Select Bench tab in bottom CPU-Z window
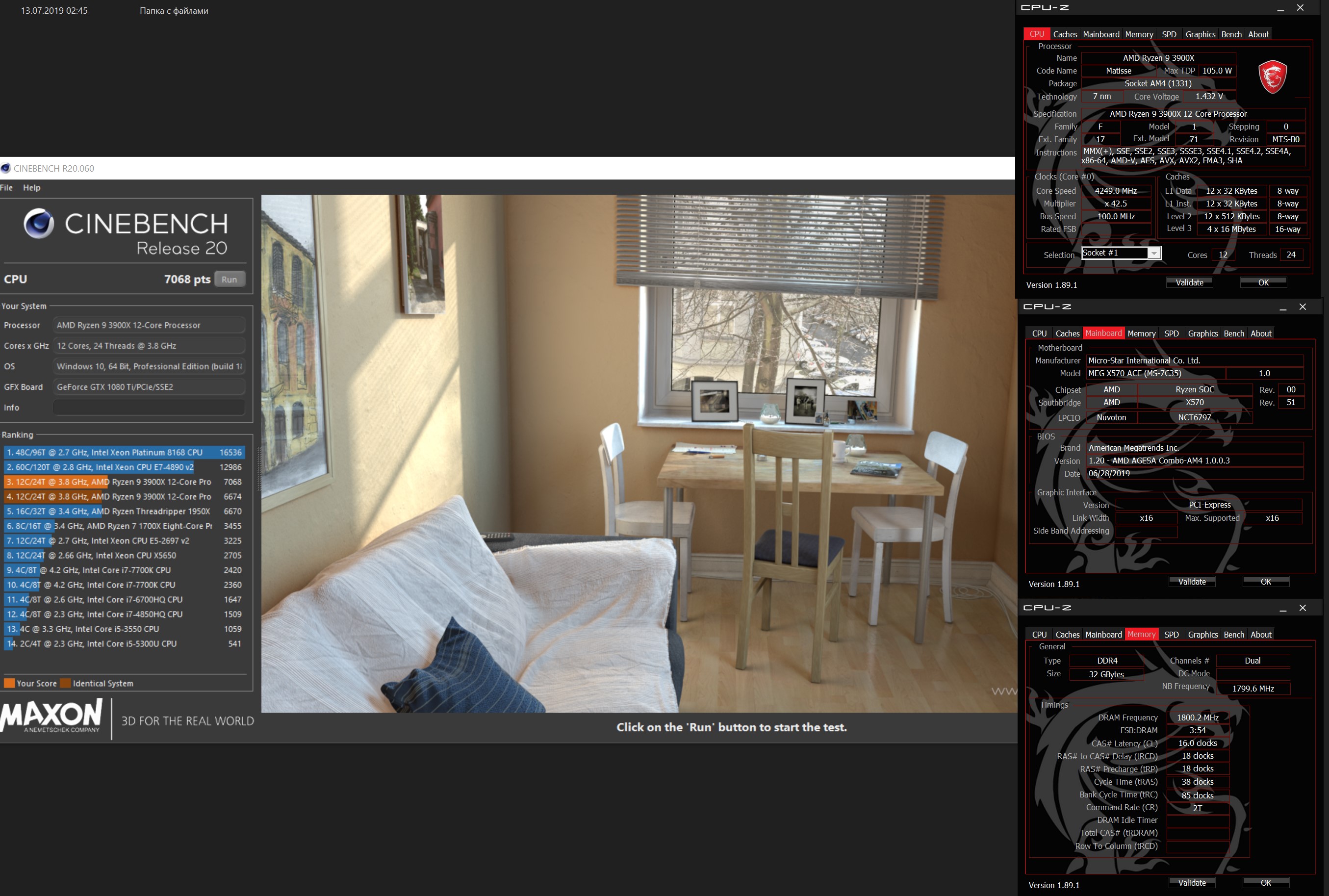 pyautogui.click(x=1233, y=634)
